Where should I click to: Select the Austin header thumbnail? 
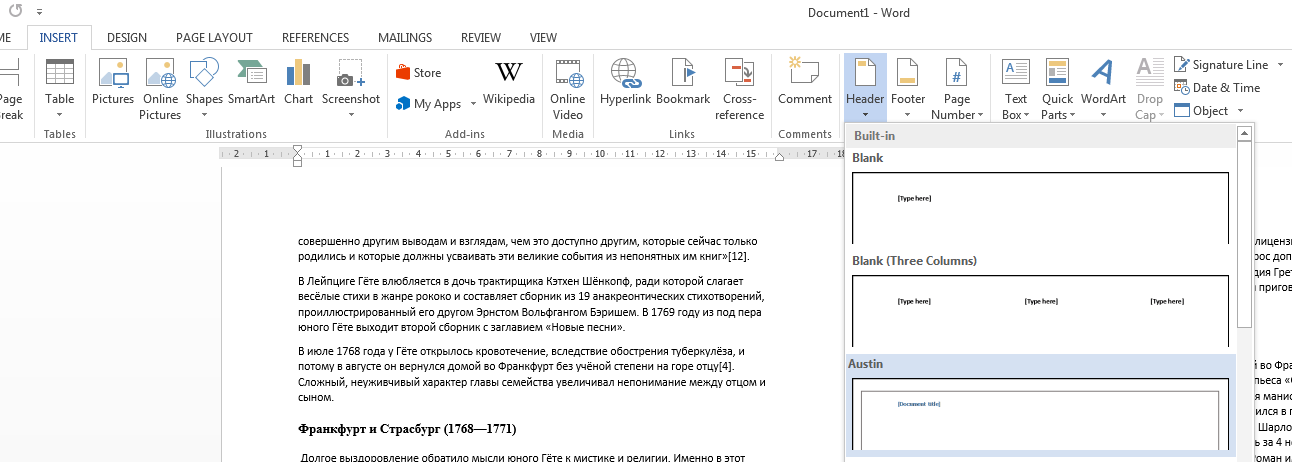point(1040,412)
